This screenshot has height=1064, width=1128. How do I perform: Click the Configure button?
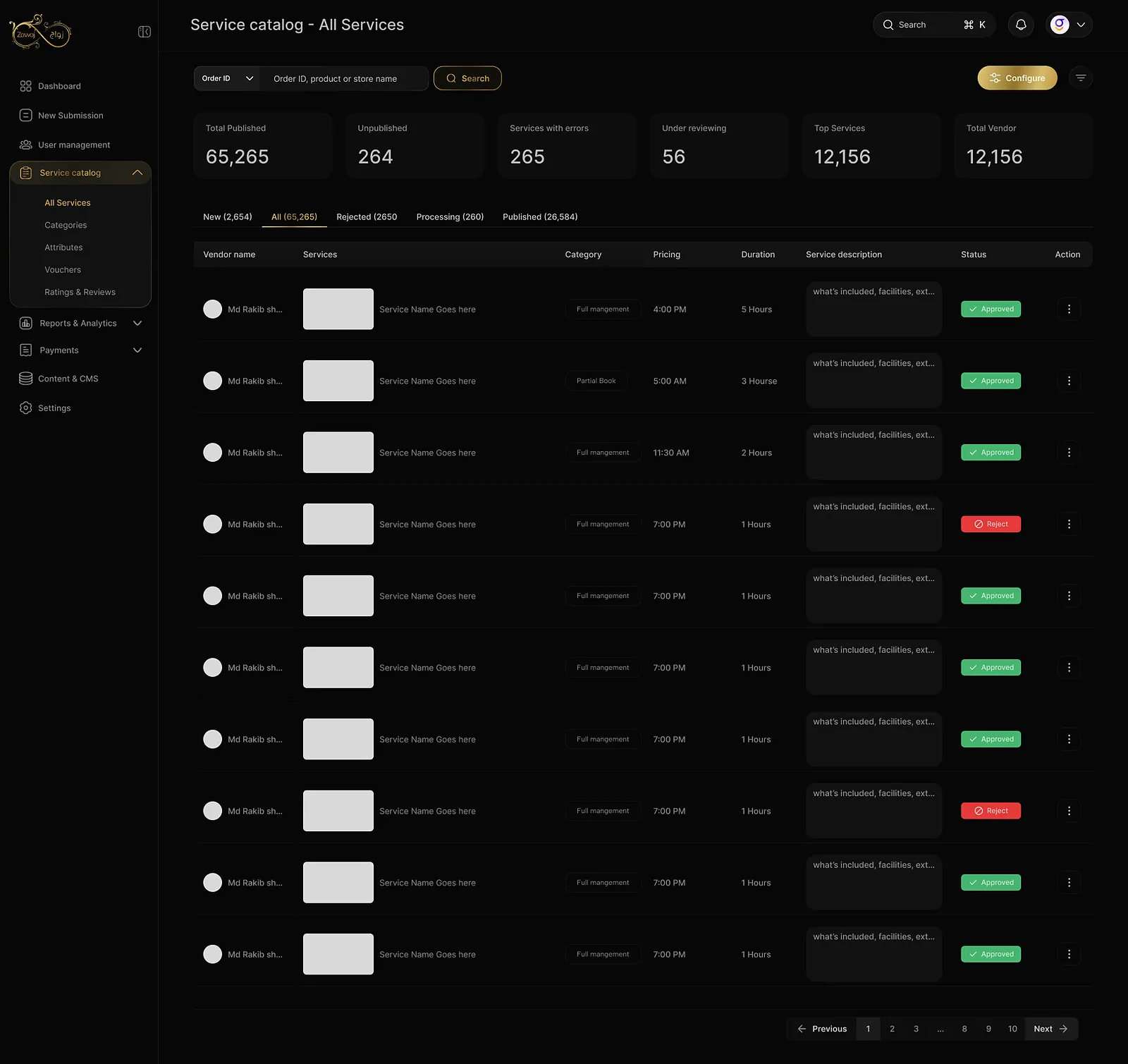click(x=1017, y=78)
